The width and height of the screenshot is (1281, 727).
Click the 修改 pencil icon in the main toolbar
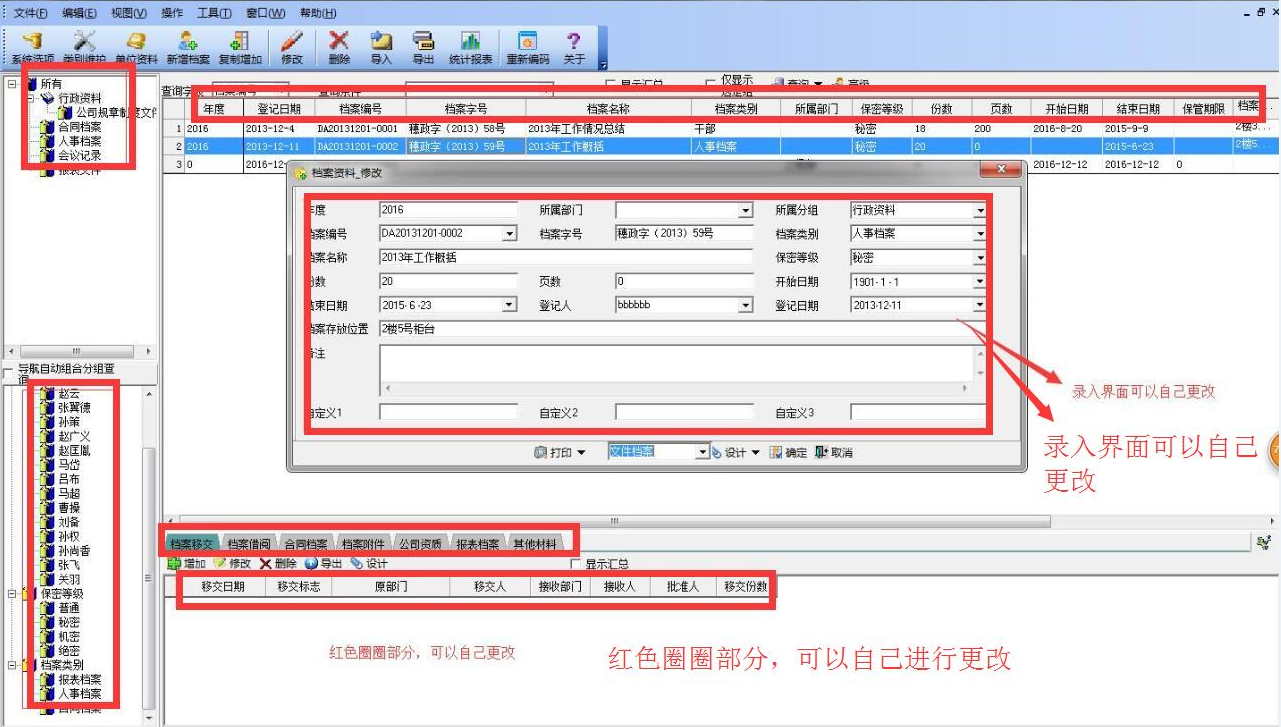(292, 41)
